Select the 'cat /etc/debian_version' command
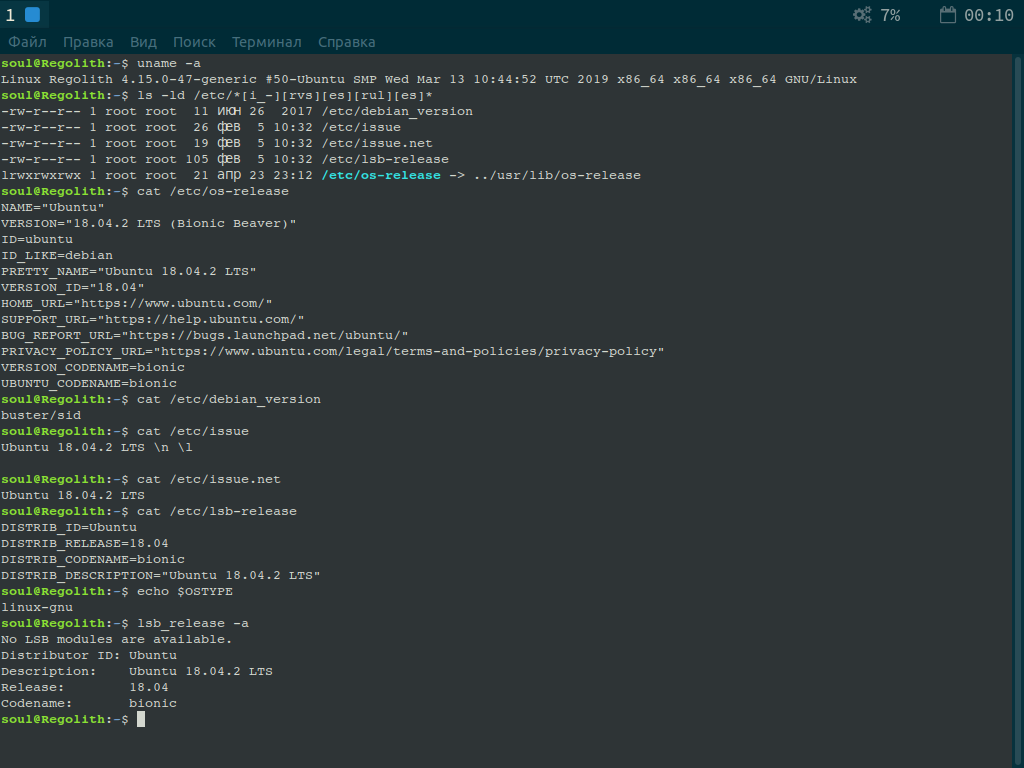 [x=229, y=400]
